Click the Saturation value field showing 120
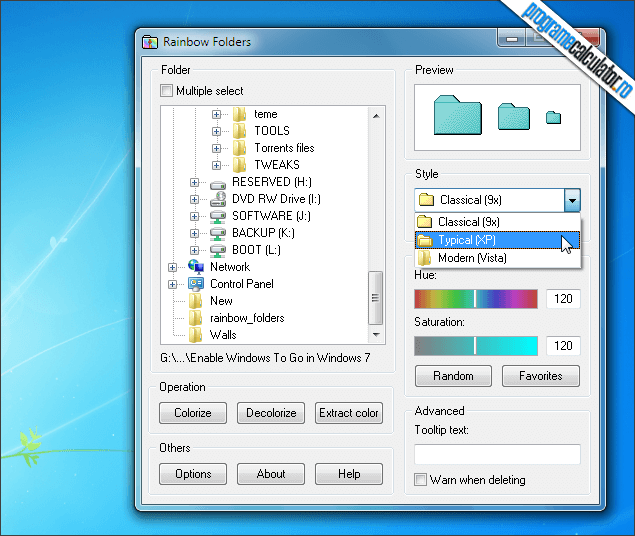The image size is (635, 536). coord(563,346)
